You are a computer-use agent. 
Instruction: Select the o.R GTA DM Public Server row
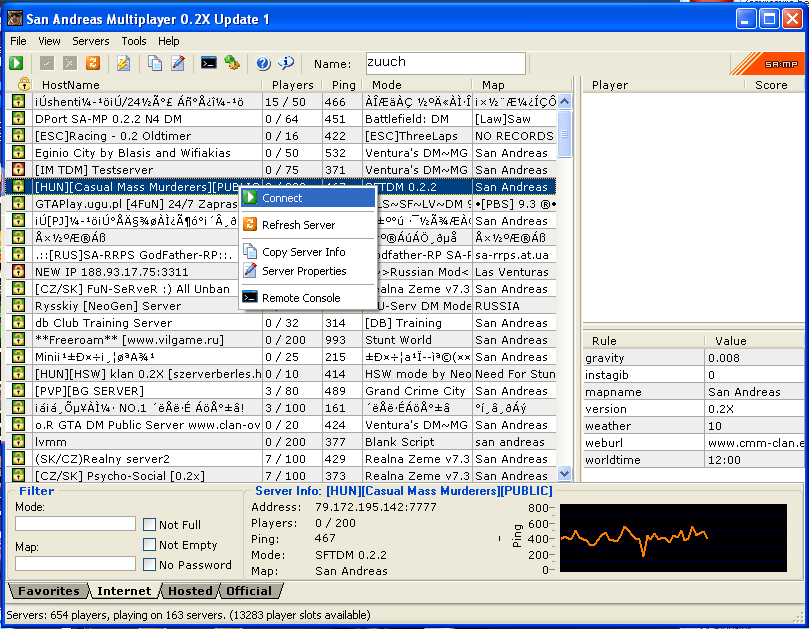[281, 425]
